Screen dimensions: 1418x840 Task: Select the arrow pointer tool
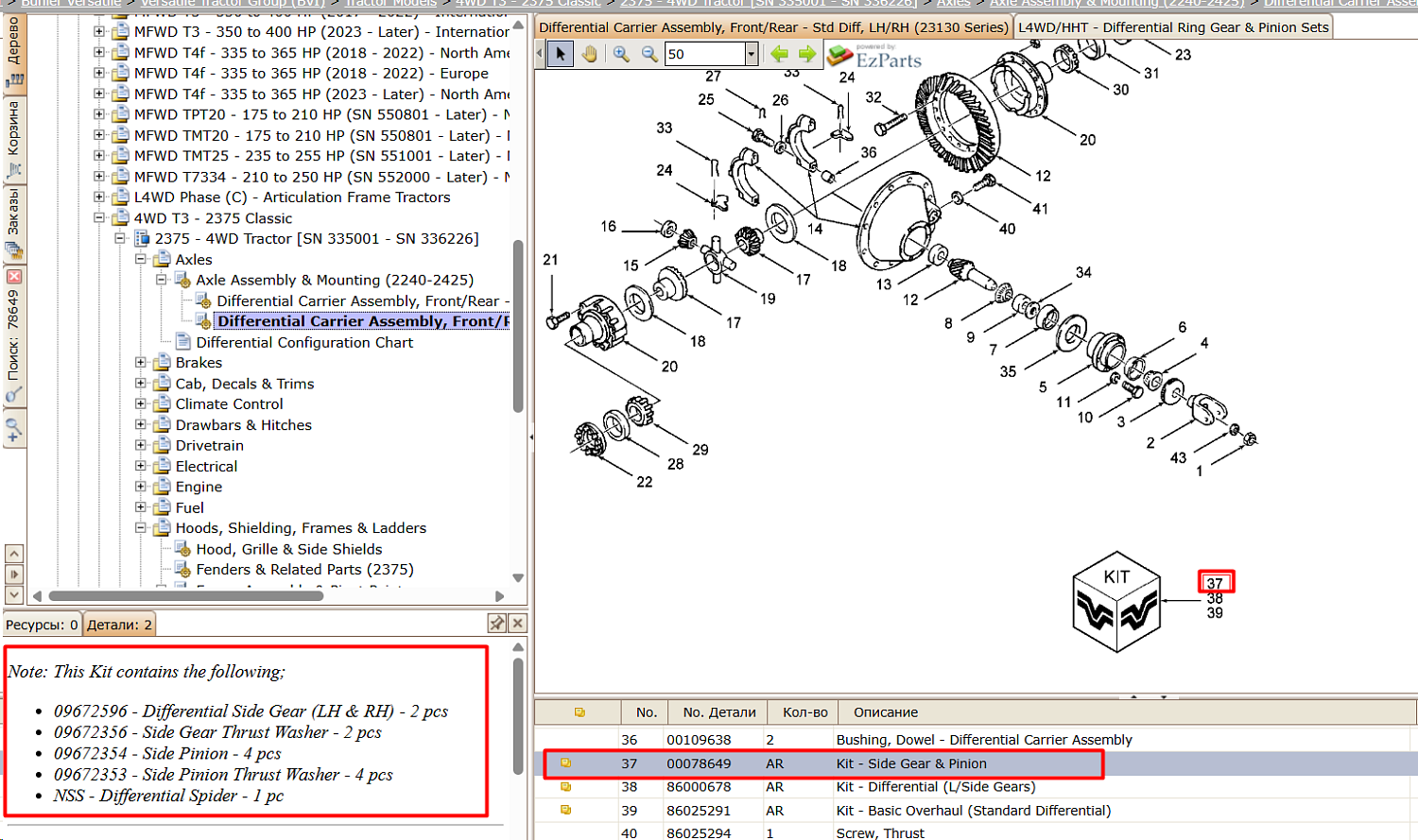561,54
